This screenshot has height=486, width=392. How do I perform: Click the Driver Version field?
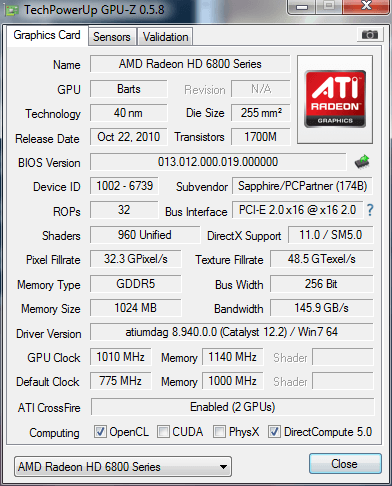pos(232,332)
